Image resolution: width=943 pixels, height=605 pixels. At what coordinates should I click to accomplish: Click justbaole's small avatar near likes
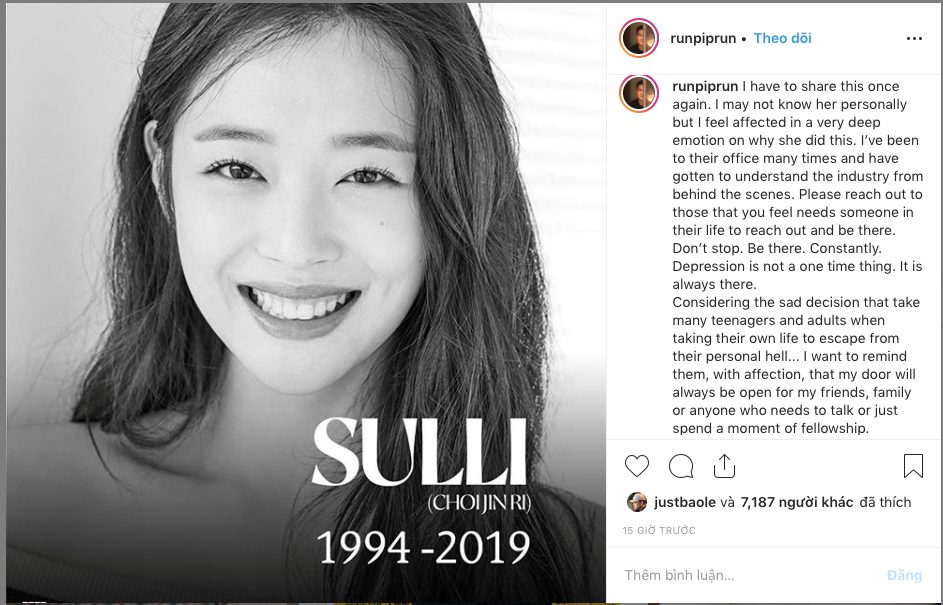pos(637,502)
